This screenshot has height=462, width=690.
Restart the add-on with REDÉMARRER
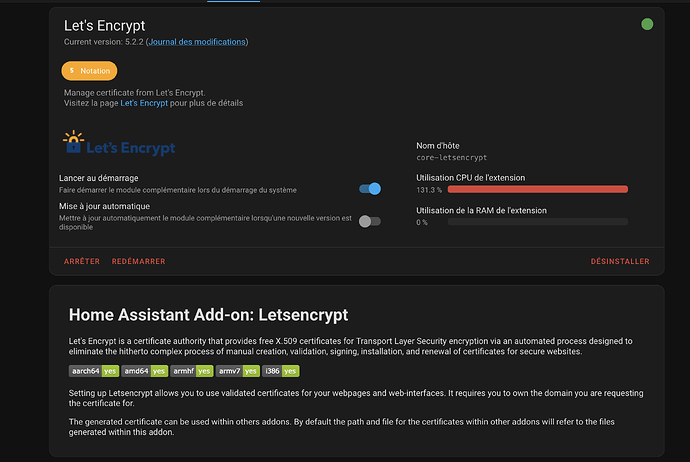click(x=139, y=261)
